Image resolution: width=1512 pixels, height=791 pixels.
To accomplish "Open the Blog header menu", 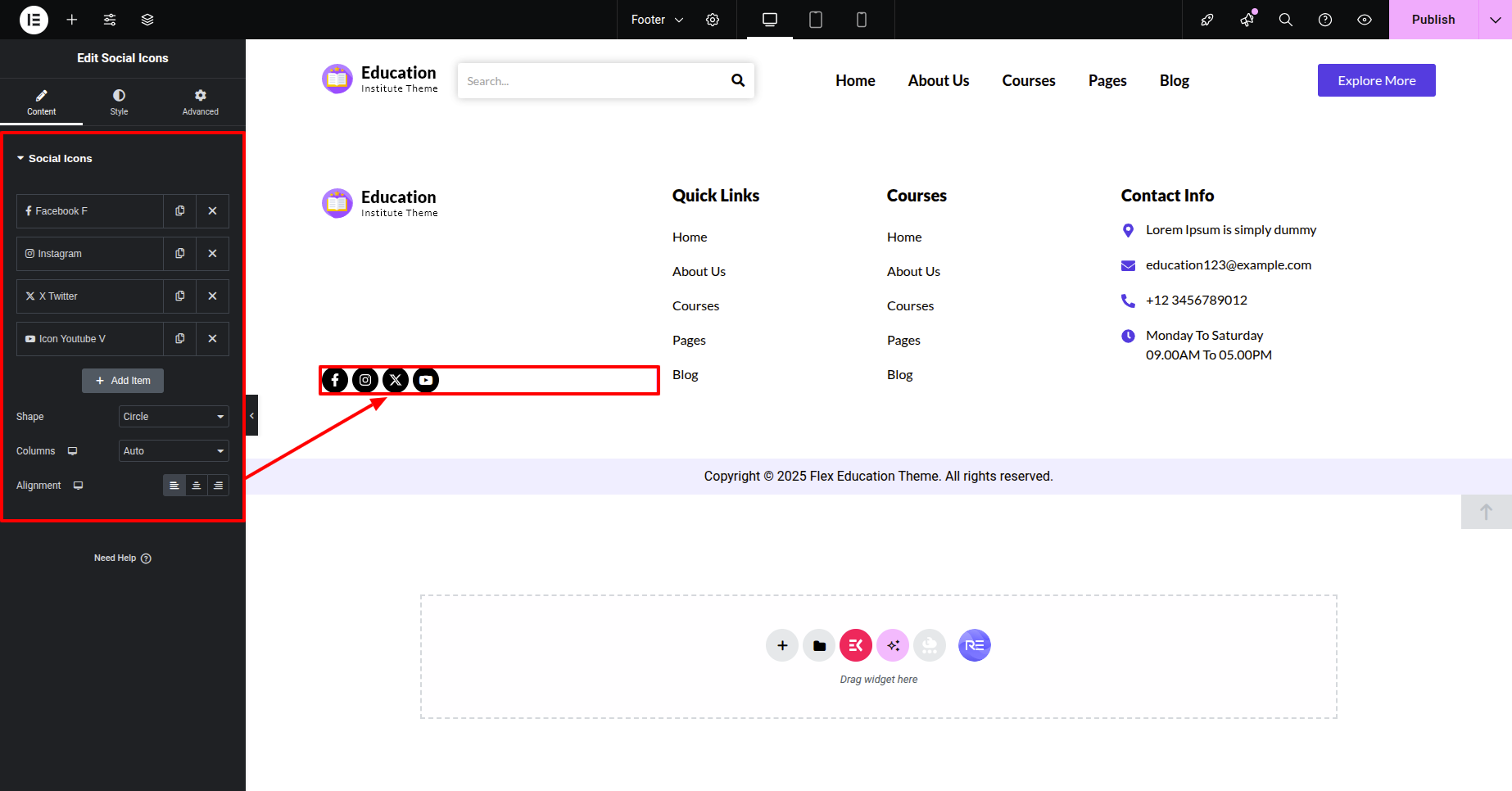I will pyautogui.click(x=1175, y=80).
